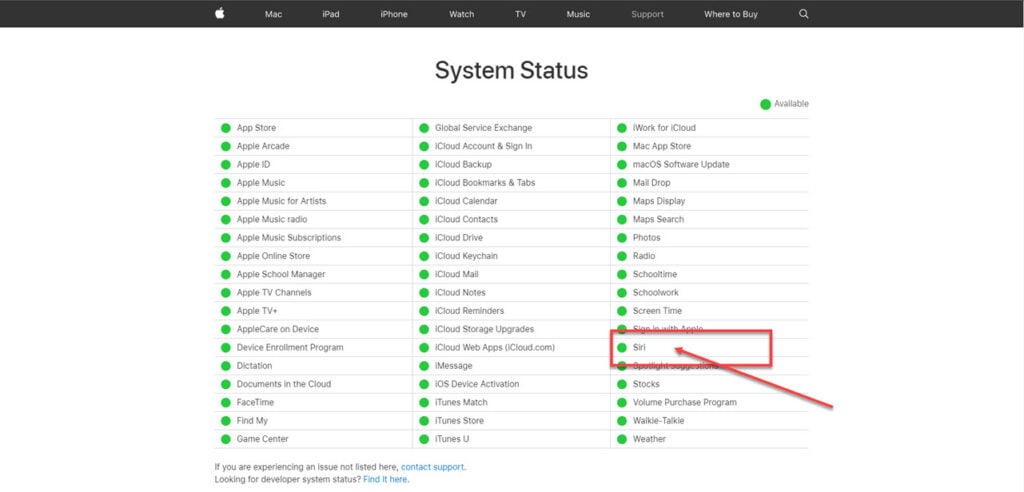Click green status dot beside iCloud Drive

pyautogui.click(x=424, y=238)
